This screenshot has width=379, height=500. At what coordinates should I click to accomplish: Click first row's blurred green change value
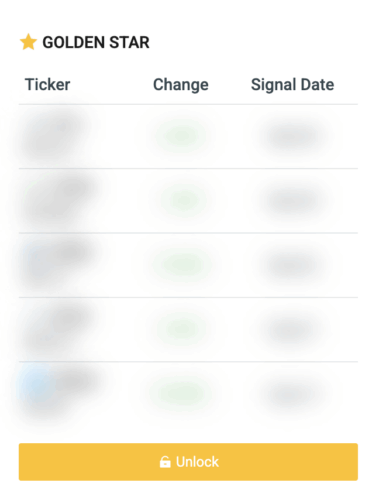coord(181,136)
